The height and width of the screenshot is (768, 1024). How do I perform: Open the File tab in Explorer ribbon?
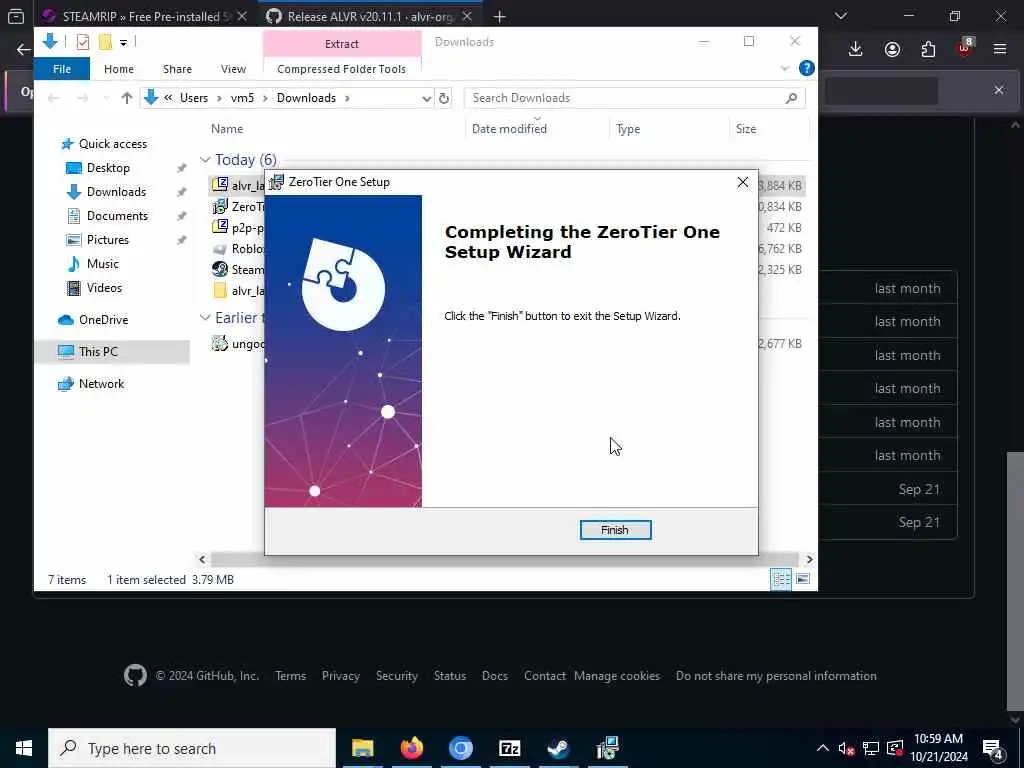(x=62, y=69)
